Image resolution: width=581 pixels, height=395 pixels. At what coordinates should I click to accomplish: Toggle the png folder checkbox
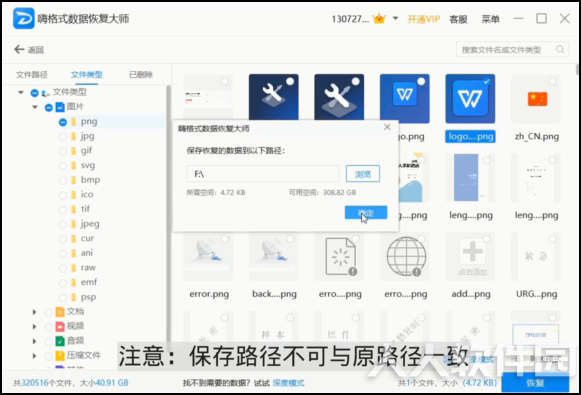63,122
